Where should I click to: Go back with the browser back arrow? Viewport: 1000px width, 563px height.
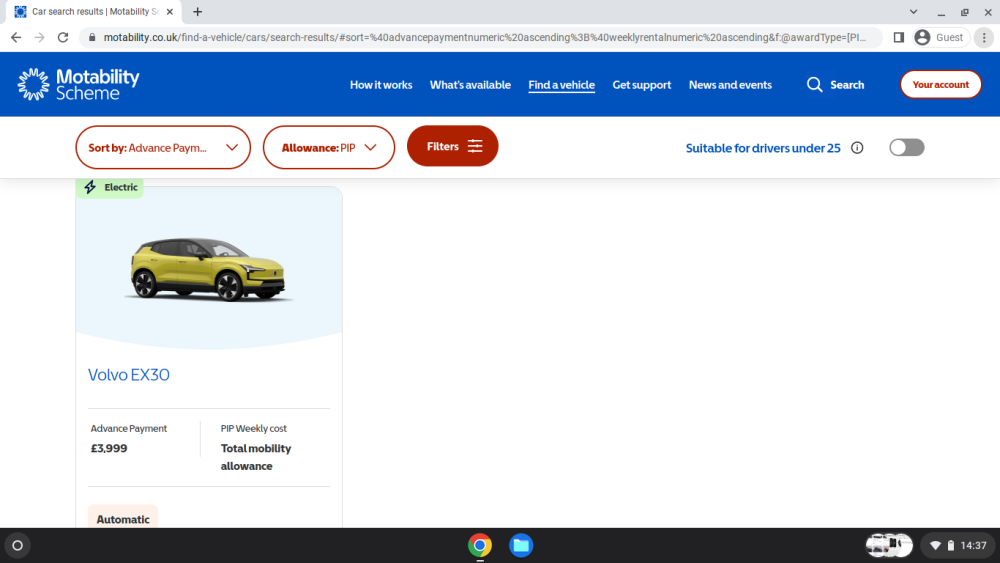point(16,38)
